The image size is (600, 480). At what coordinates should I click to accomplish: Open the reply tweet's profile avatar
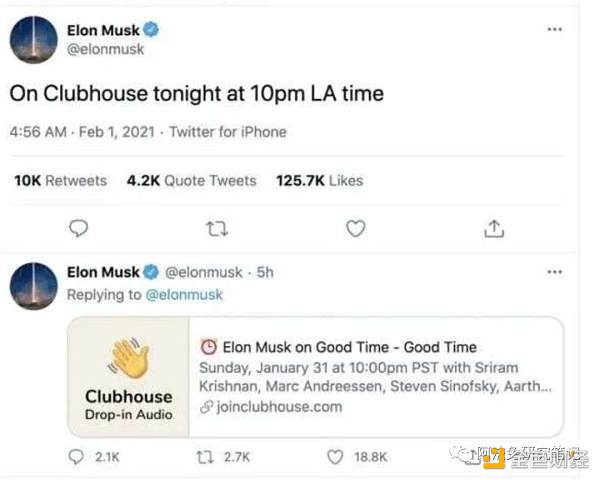click(33, 286)
